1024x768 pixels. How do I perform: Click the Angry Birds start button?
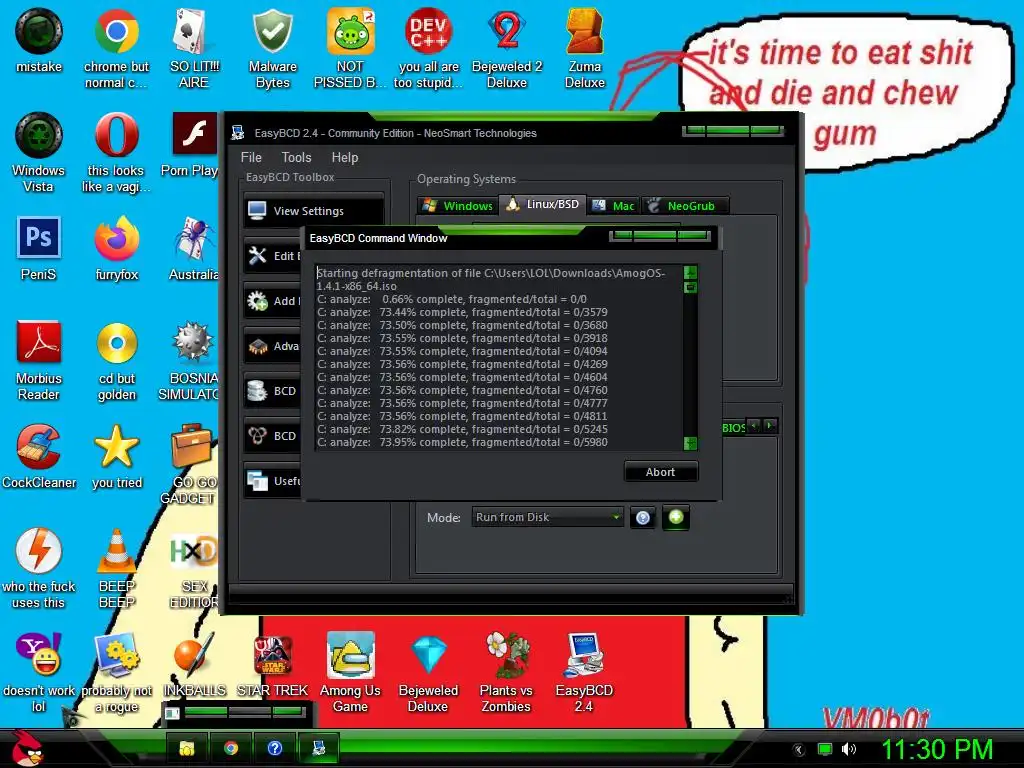pyautogui.click(x=26, y=748)
